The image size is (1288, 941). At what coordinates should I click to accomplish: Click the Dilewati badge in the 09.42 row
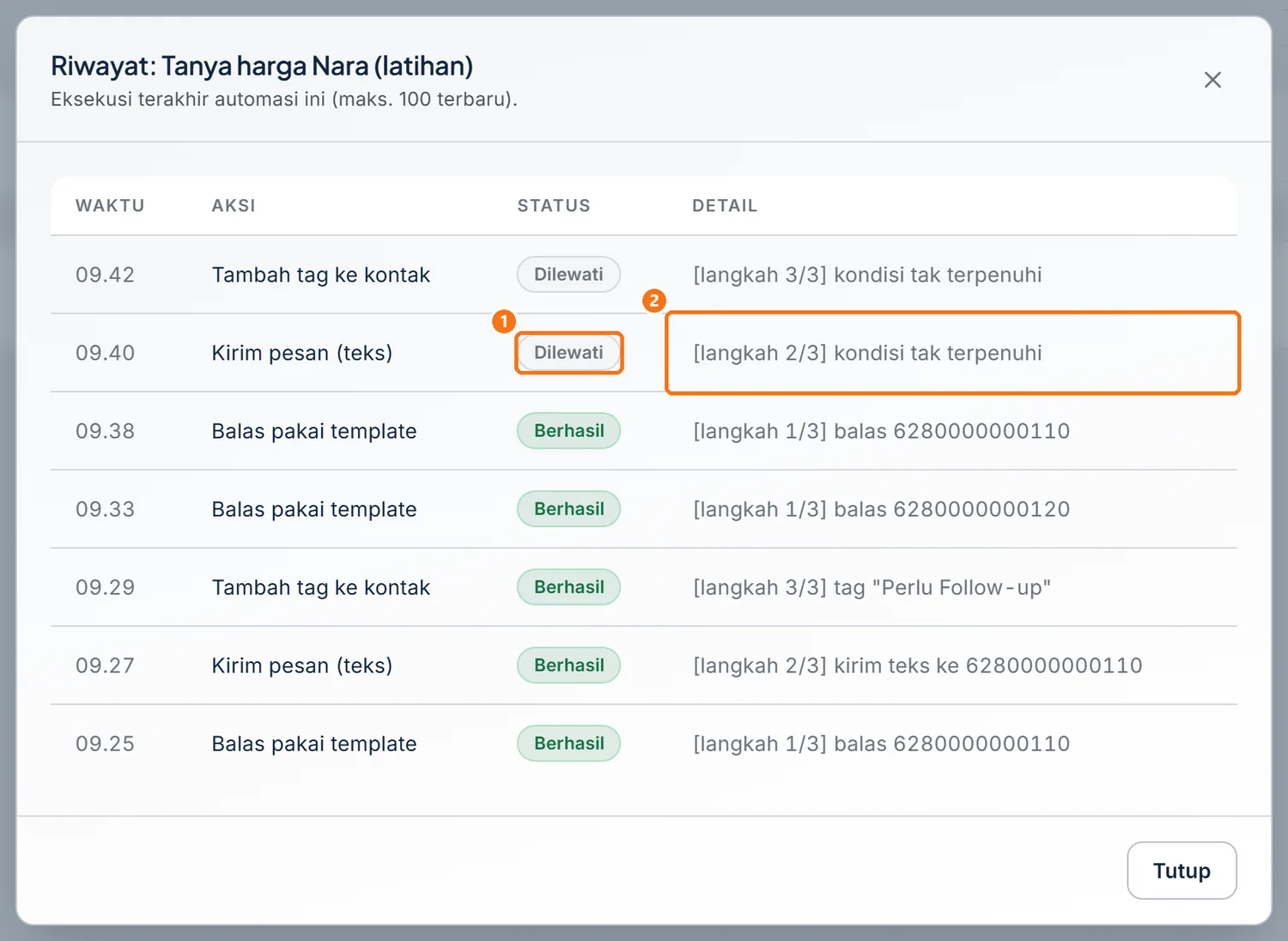(568, 275)
